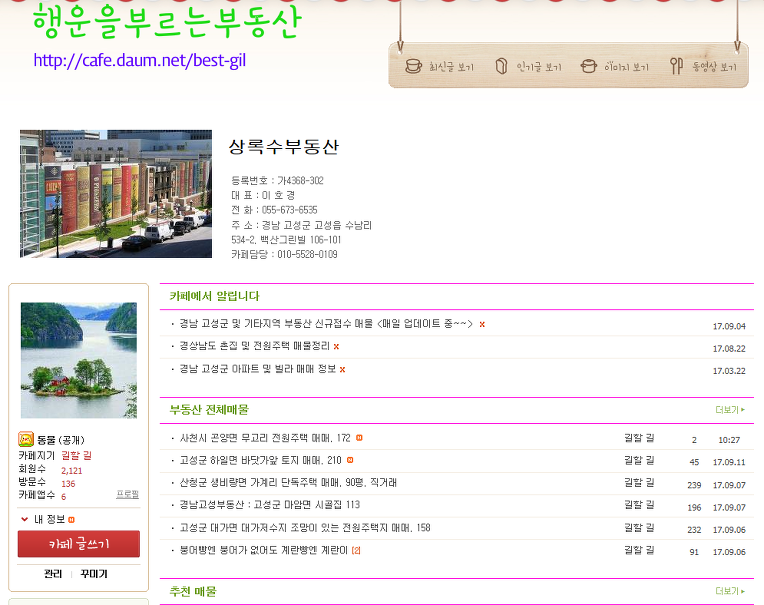
Task: Click the 부동산 전체매물 heading
Action: (209, 410)
